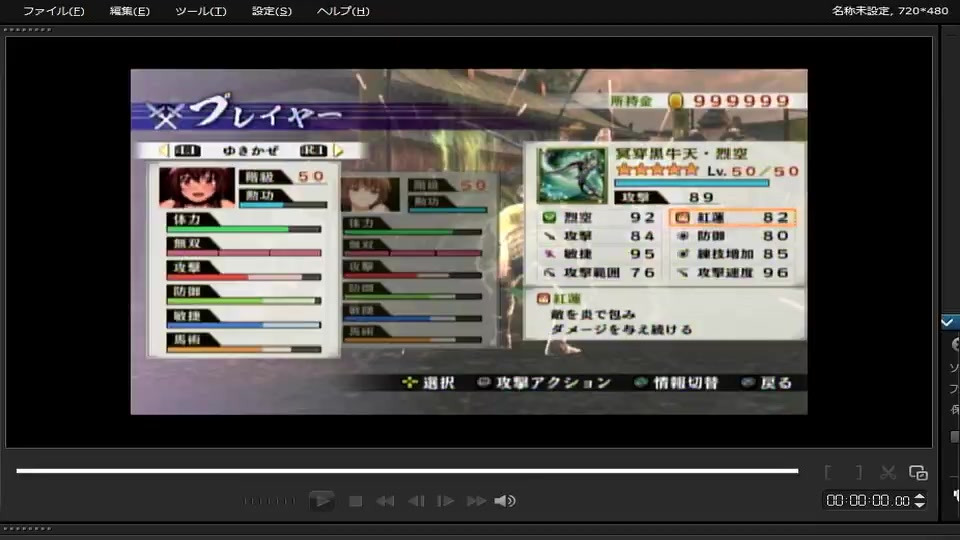Open the ファイル(F) menu
Screen dimensions: 960x540
click(x=53, y=11)
